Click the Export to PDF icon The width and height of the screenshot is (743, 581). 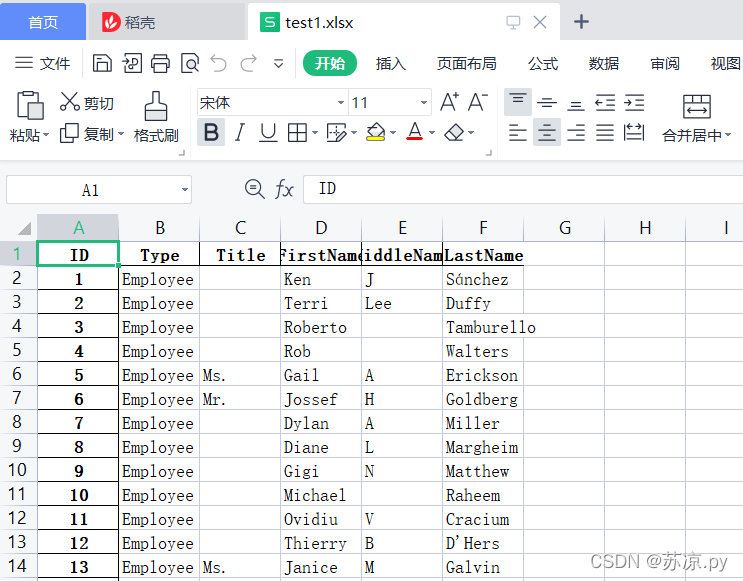(x=132, y=63)
